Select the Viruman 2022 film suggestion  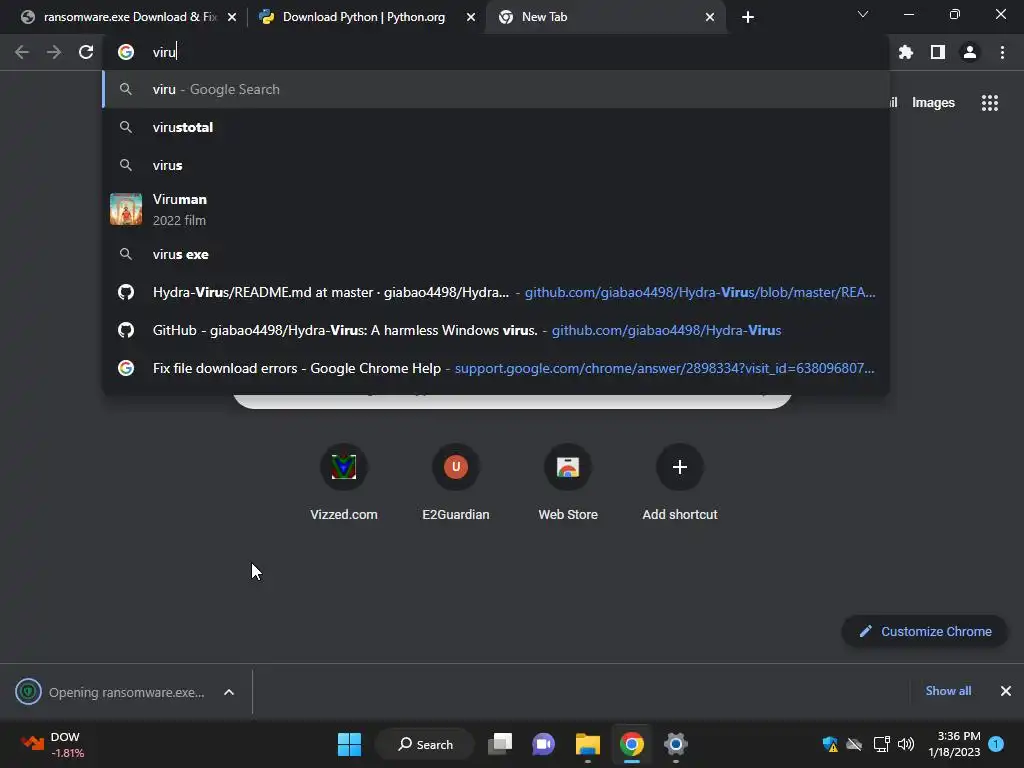coord(496,210)
